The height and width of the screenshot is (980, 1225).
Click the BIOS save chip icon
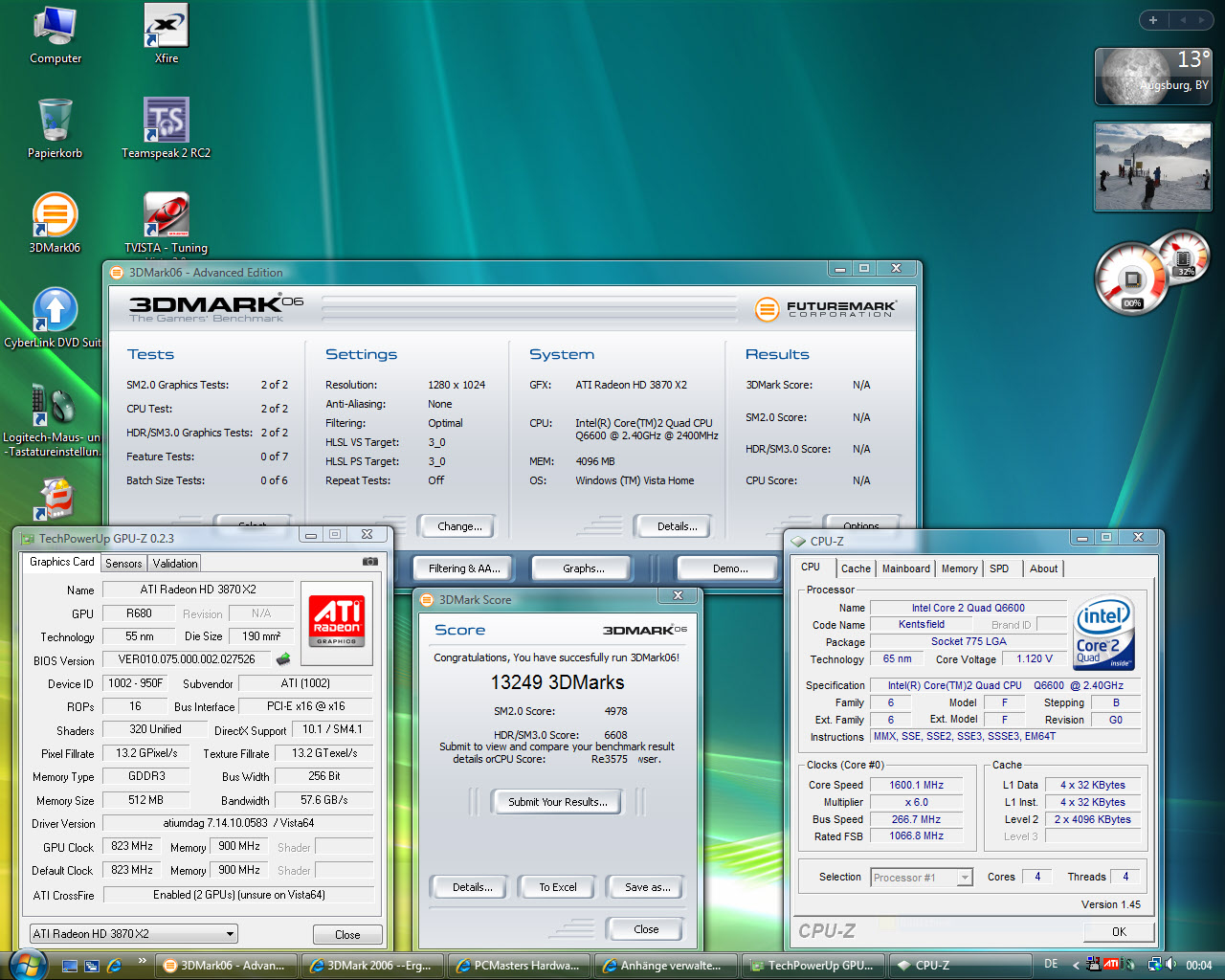click(283, 659)
